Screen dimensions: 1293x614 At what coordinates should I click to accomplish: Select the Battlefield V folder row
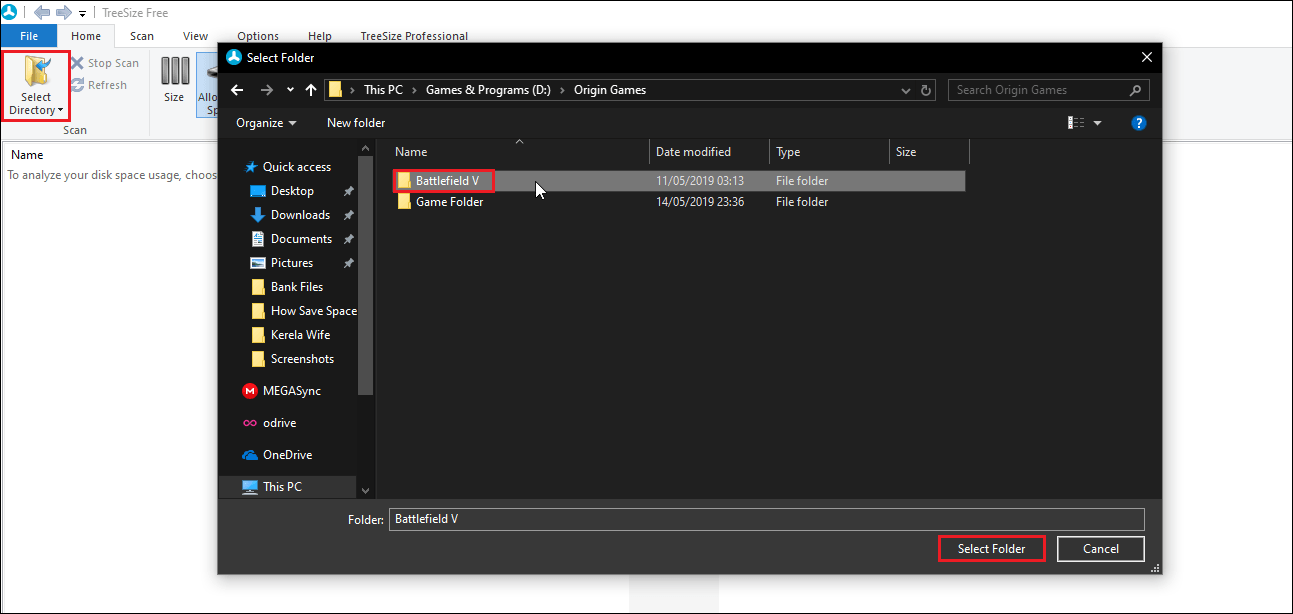tap(679, 181)
